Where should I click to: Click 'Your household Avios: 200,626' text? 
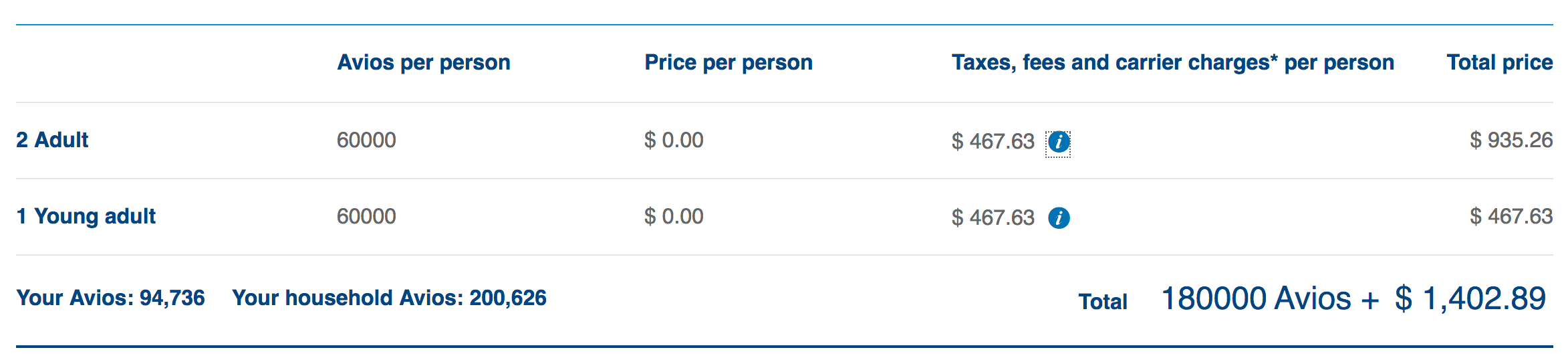389,298
